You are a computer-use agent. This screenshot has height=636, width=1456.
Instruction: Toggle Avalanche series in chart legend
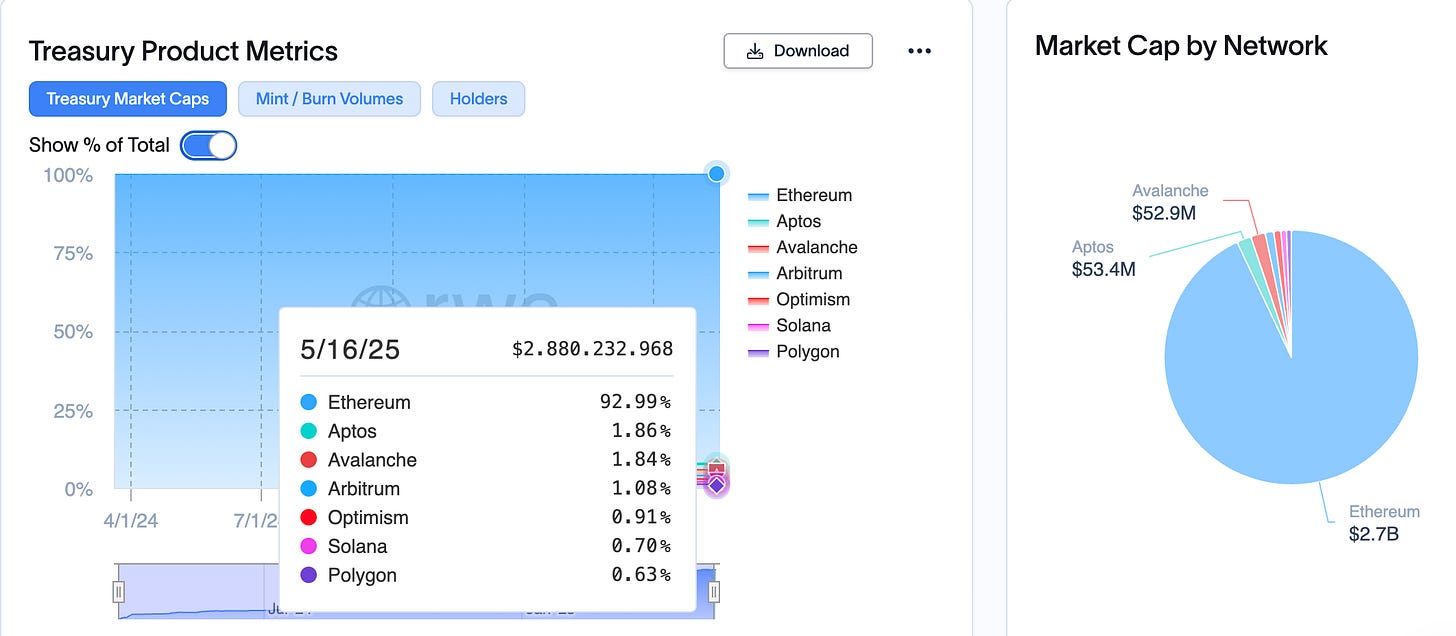(803, 247)
